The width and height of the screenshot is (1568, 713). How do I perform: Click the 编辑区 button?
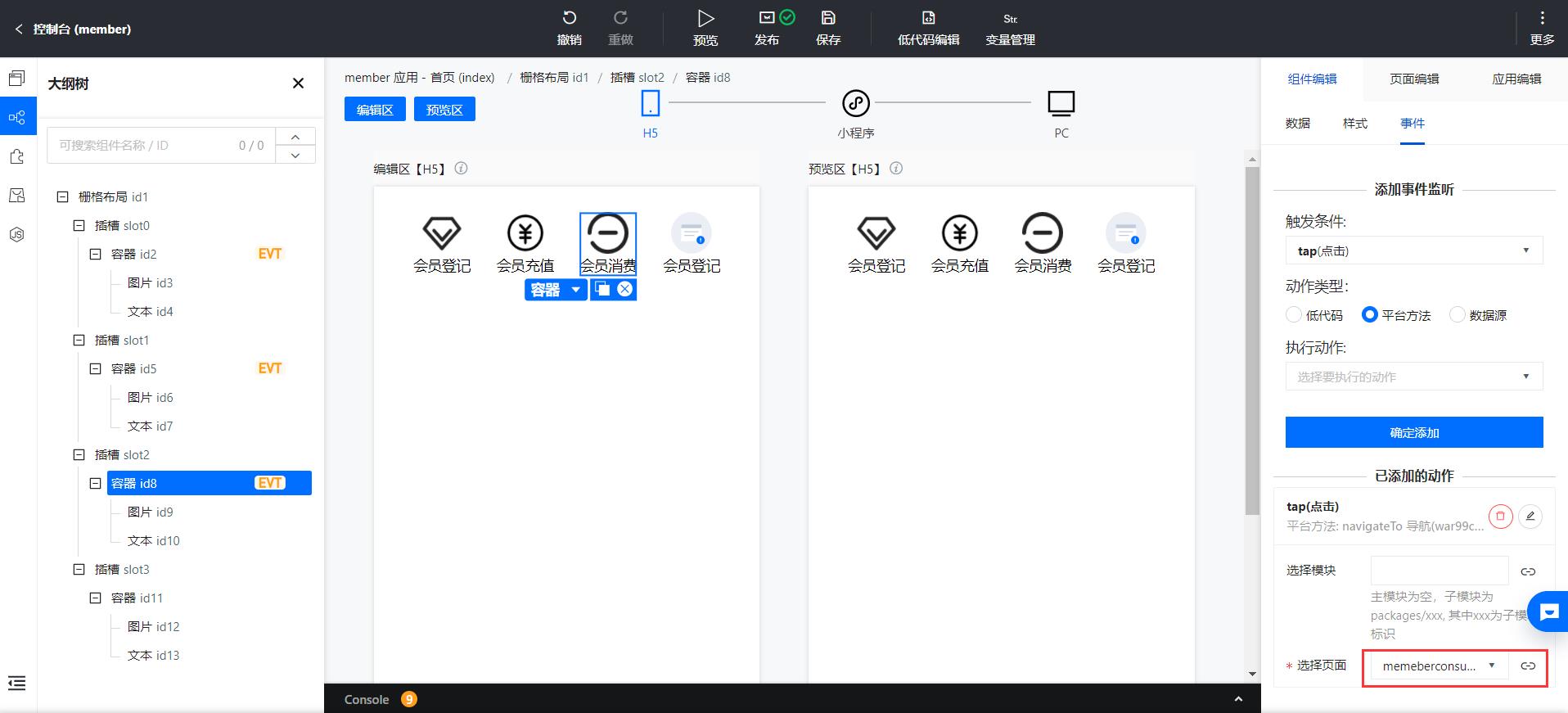pos(375,109)
